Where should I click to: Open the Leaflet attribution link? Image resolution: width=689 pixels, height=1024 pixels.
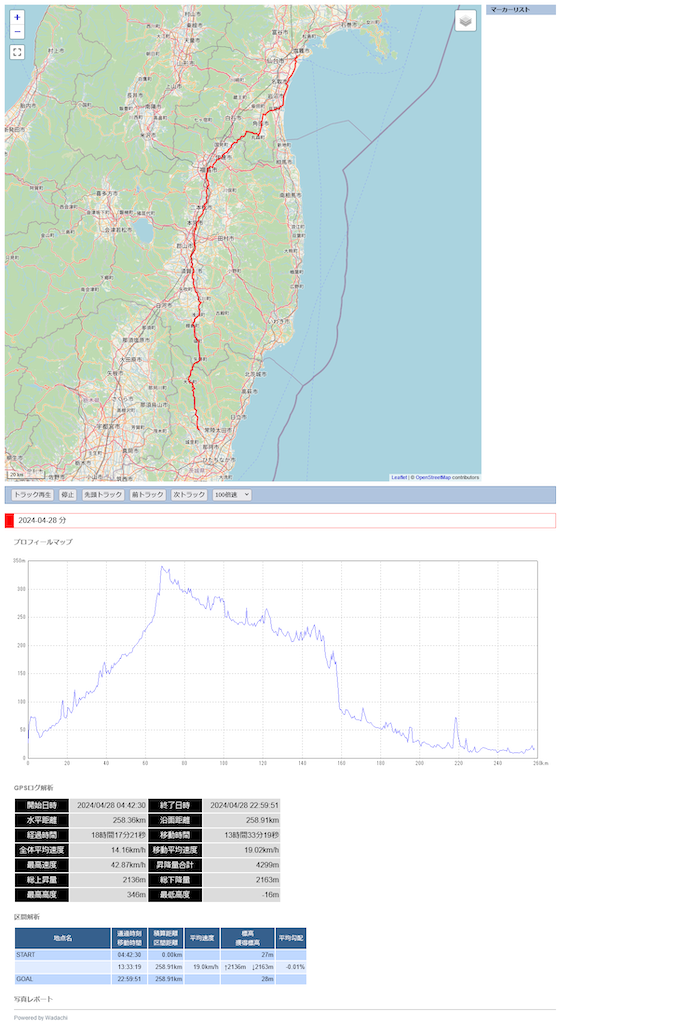(399, 477)
